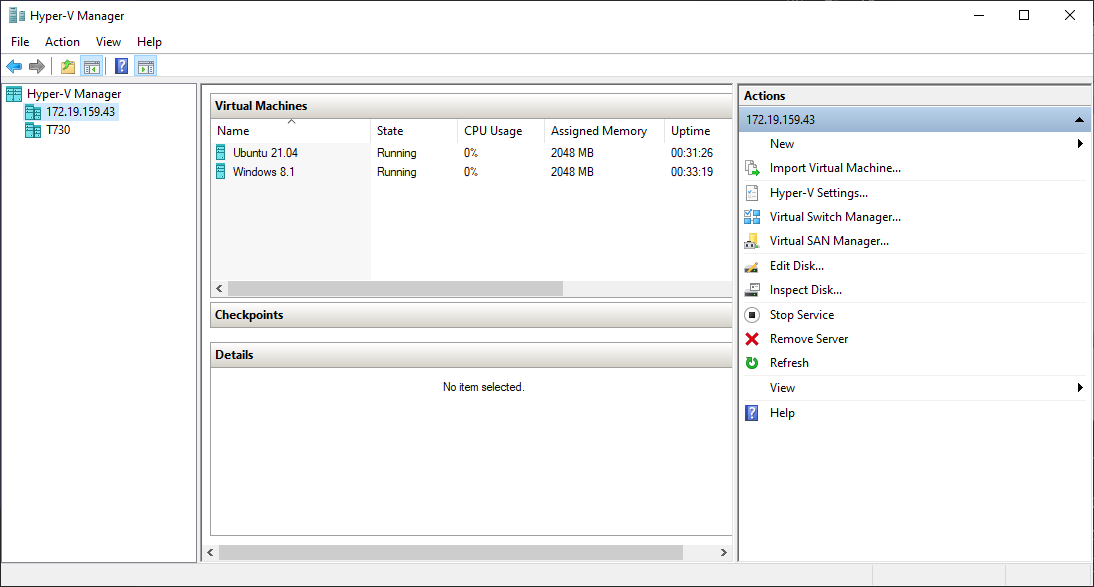Choose Edit Disk... action

pos(797,266)
